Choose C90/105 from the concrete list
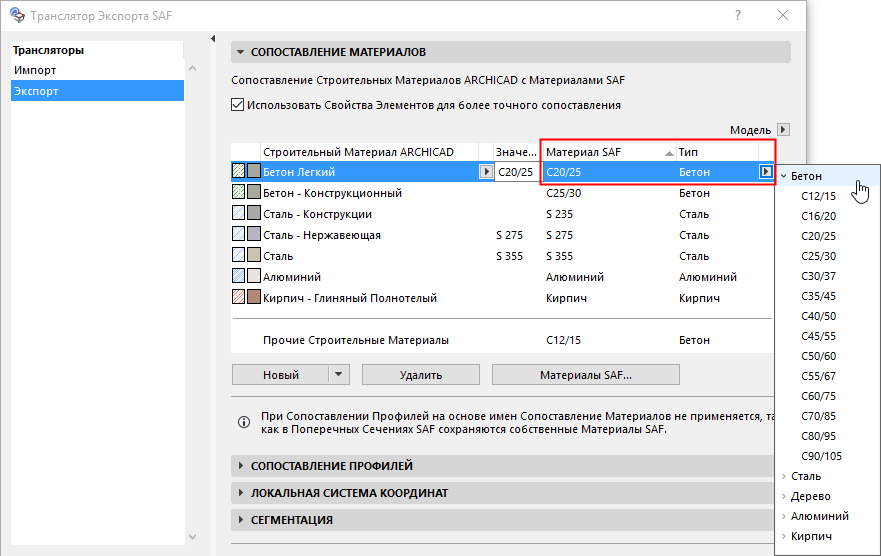The image size is (881, 556). (821, 456)
